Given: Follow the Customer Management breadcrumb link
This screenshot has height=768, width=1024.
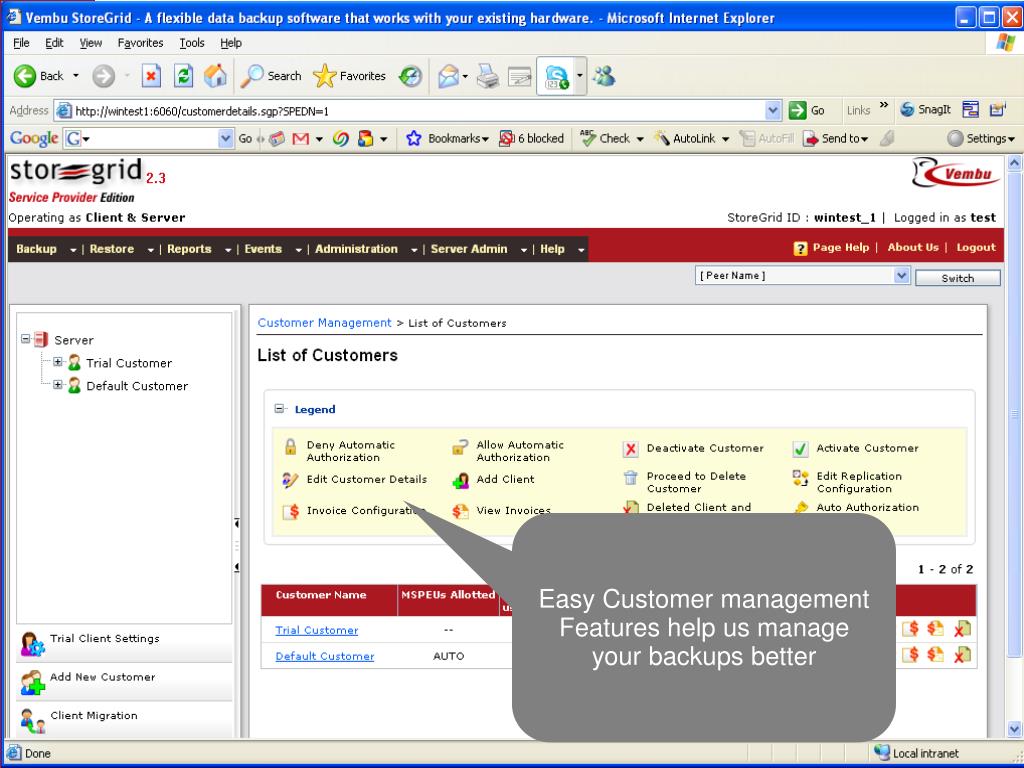Looking at the screenshot, I should coord(325,323).
